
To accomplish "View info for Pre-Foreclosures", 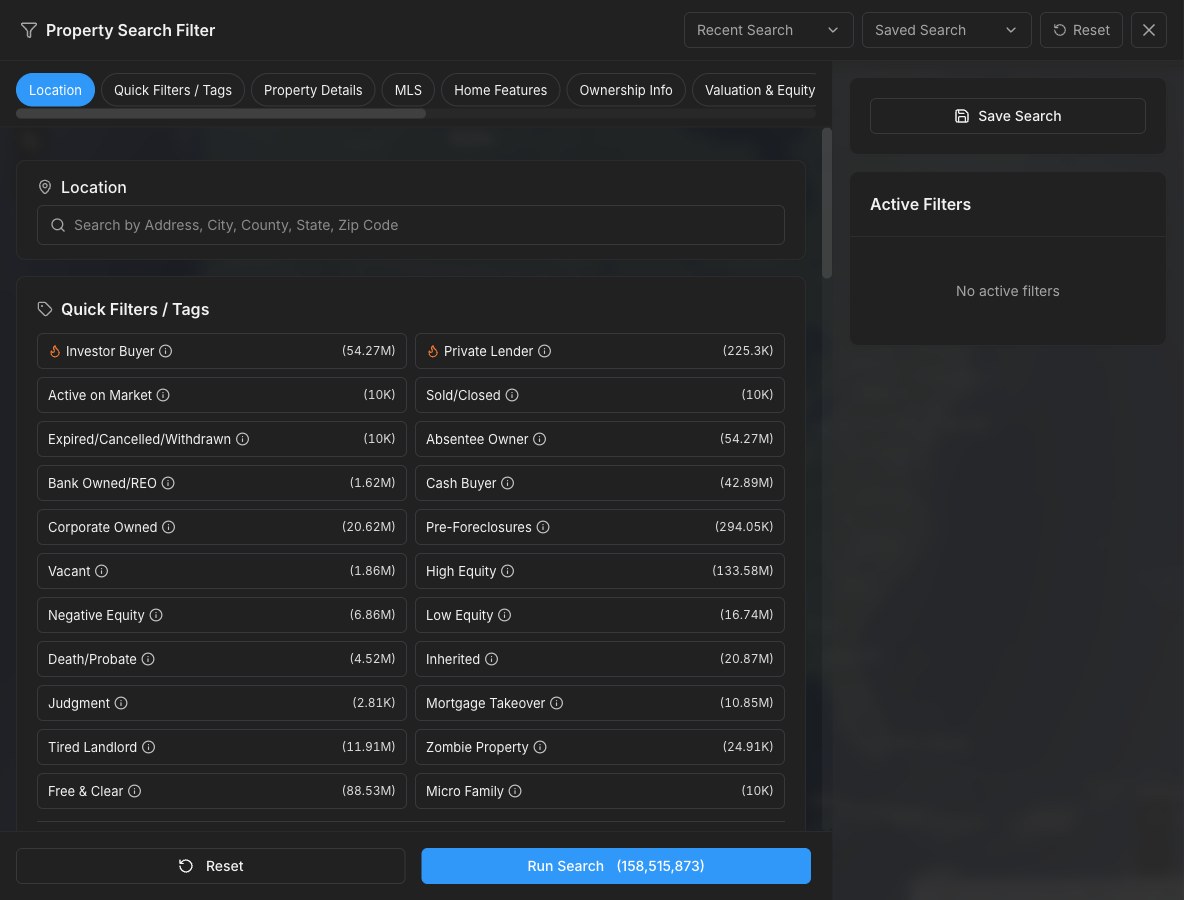I will [x=543, y=527].
